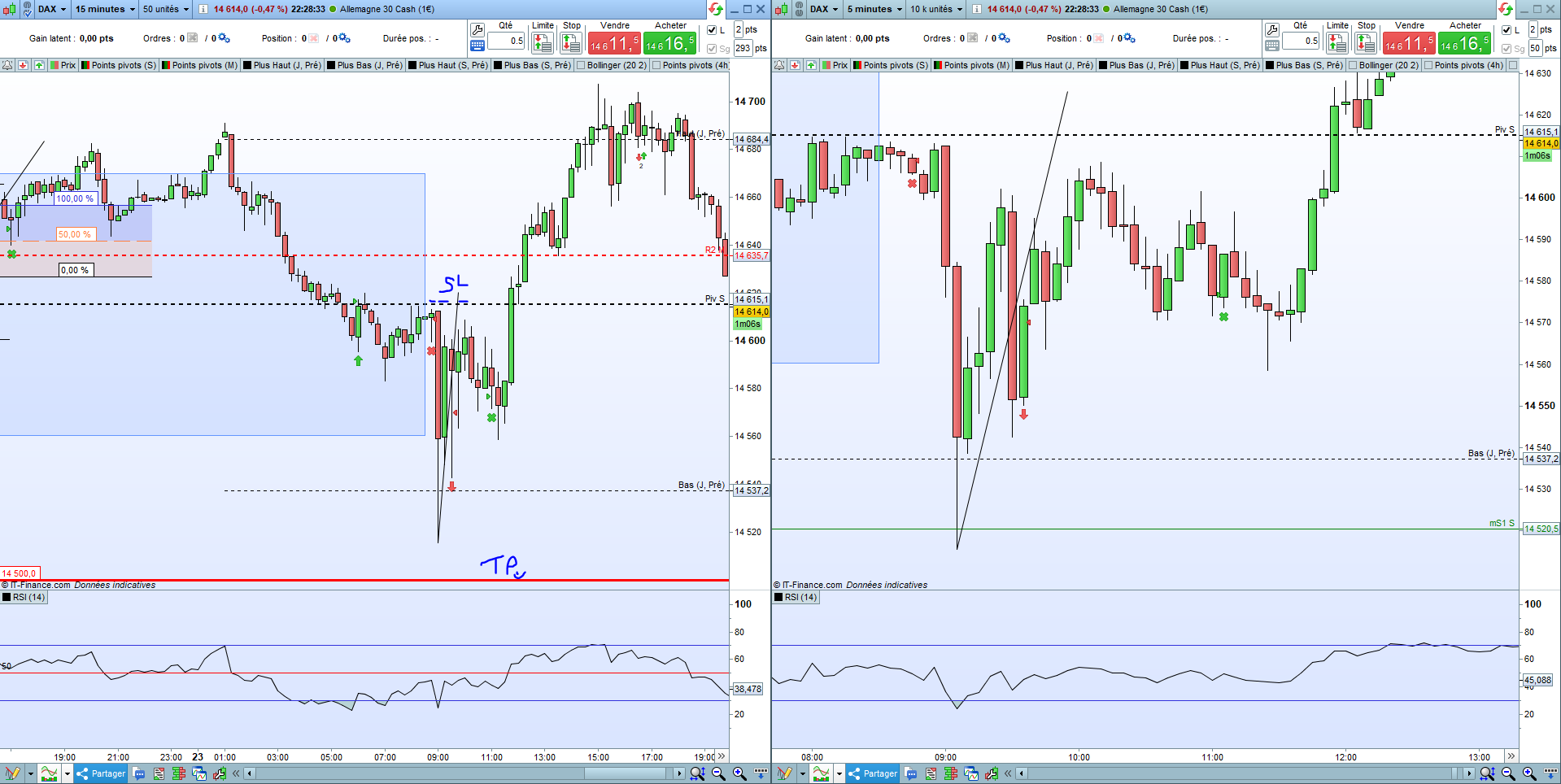Viewport: 1561px width, 784px height.
Task: Open chart style icon in 15 minutes chart
Action: tap(9, 9)
